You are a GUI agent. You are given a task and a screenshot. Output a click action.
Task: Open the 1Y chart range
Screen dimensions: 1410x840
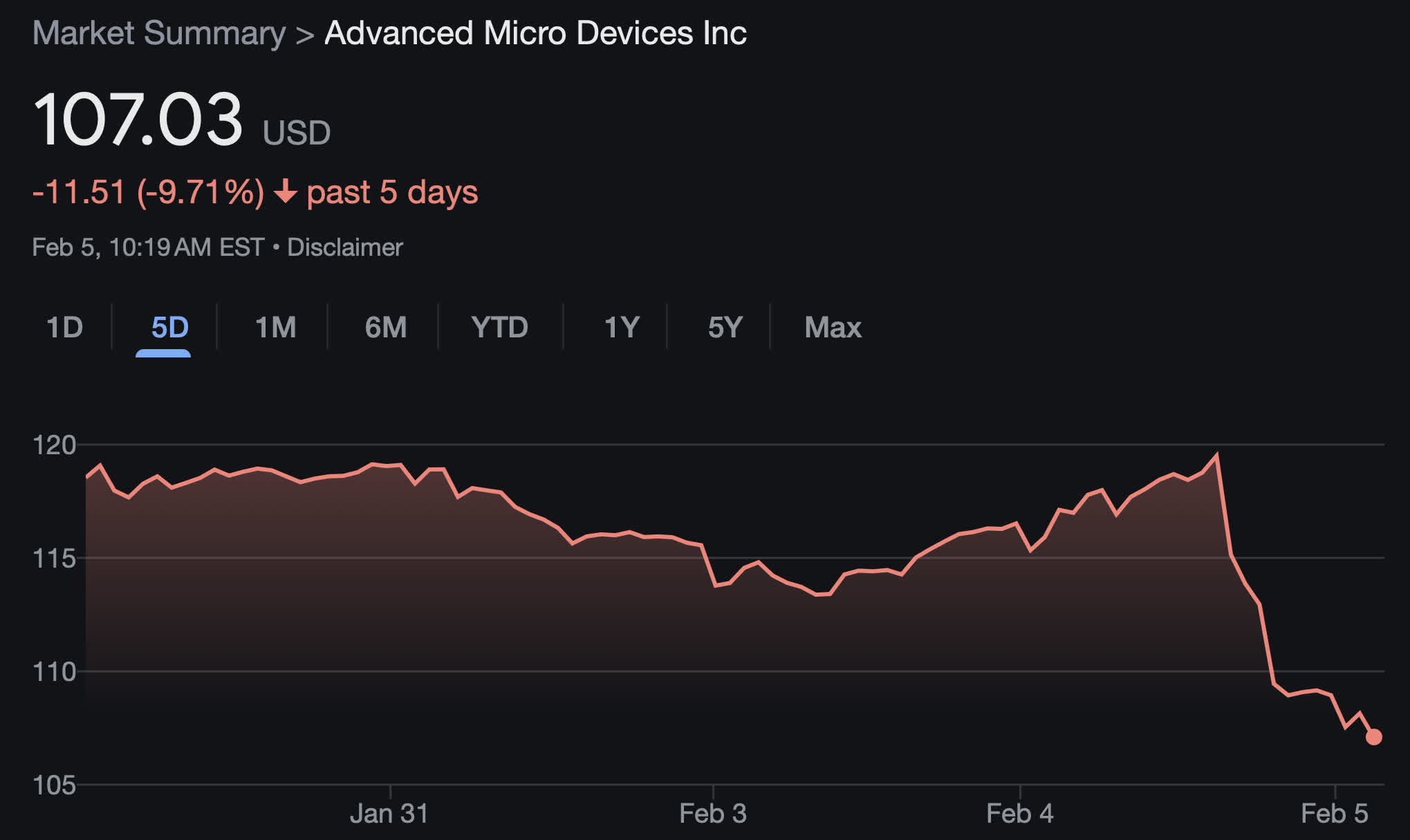point(621,327)
